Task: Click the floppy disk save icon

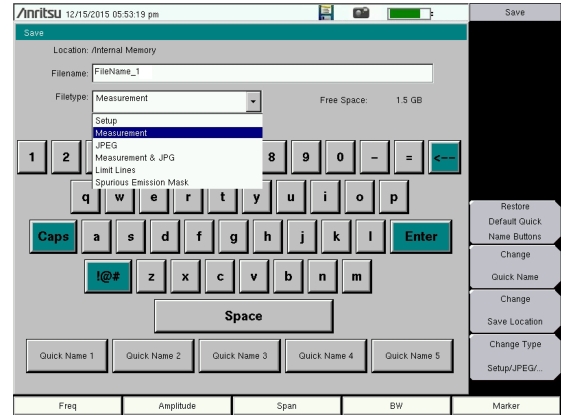Action: tap(326, 13)
